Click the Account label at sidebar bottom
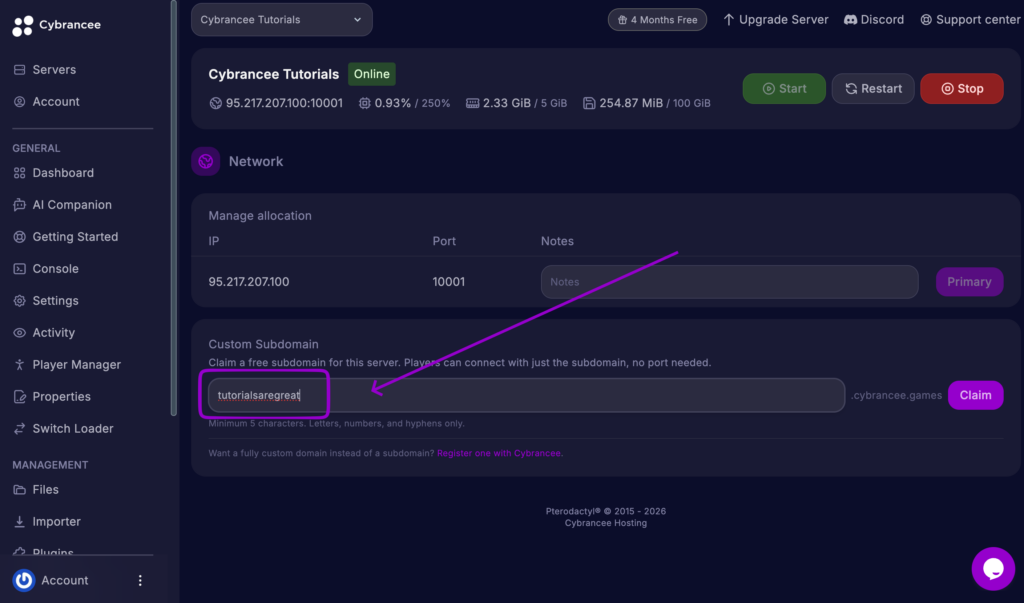Screen dimensions: 1024x603 [65, 580]
